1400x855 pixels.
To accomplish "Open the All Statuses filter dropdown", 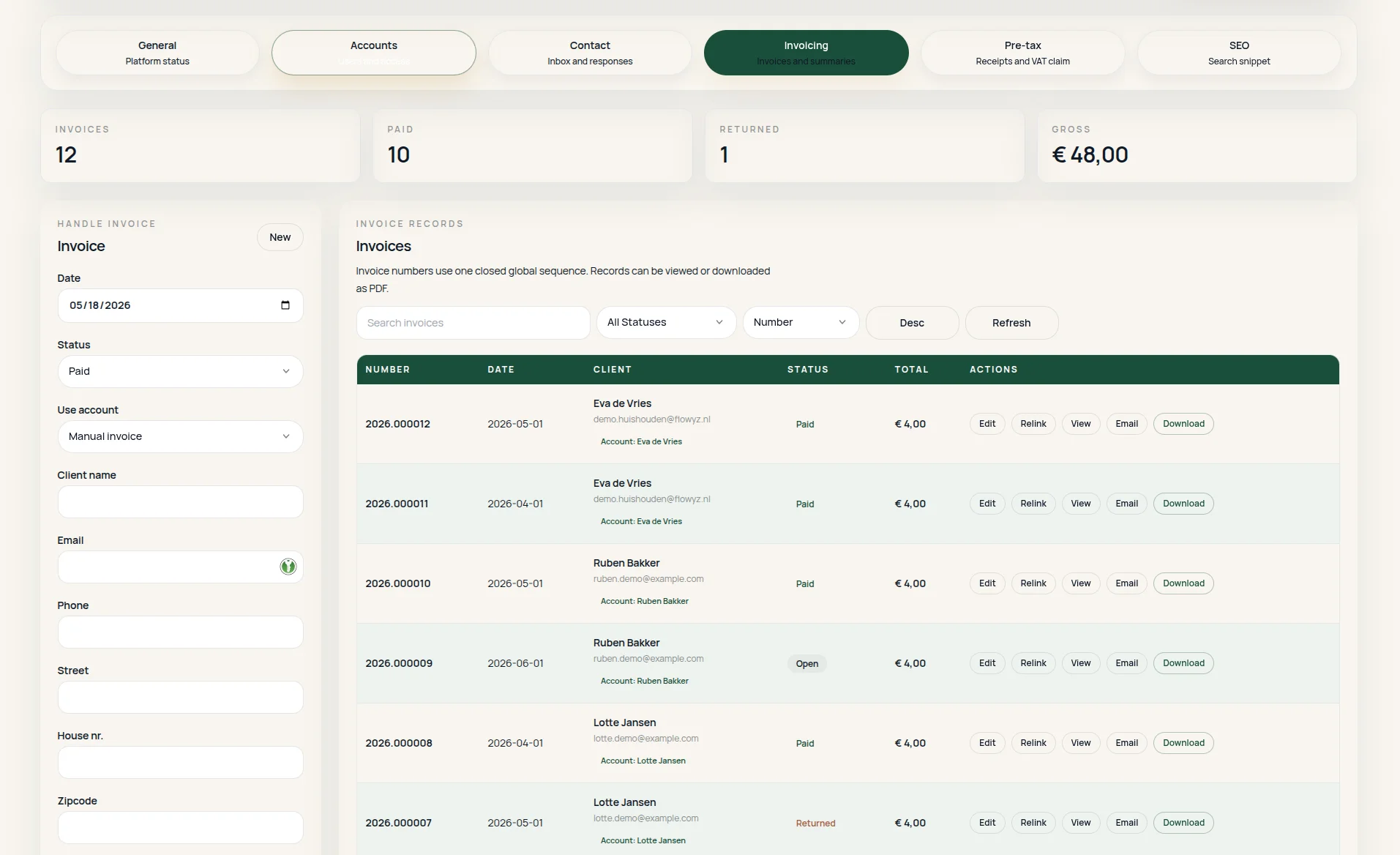I will point(666,322).
